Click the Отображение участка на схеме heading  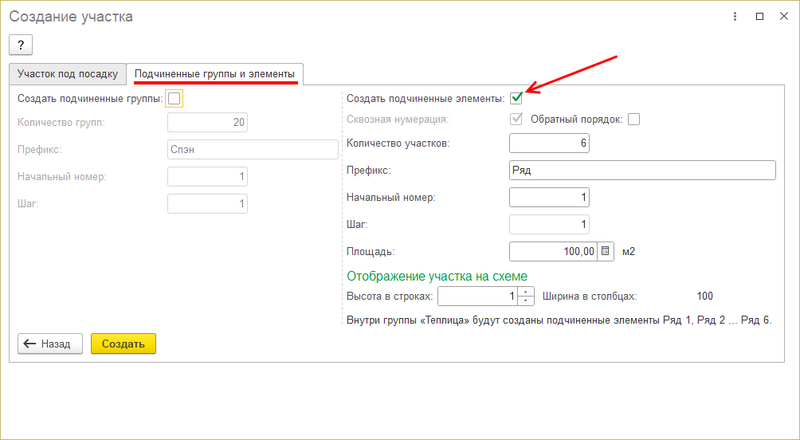437,276
